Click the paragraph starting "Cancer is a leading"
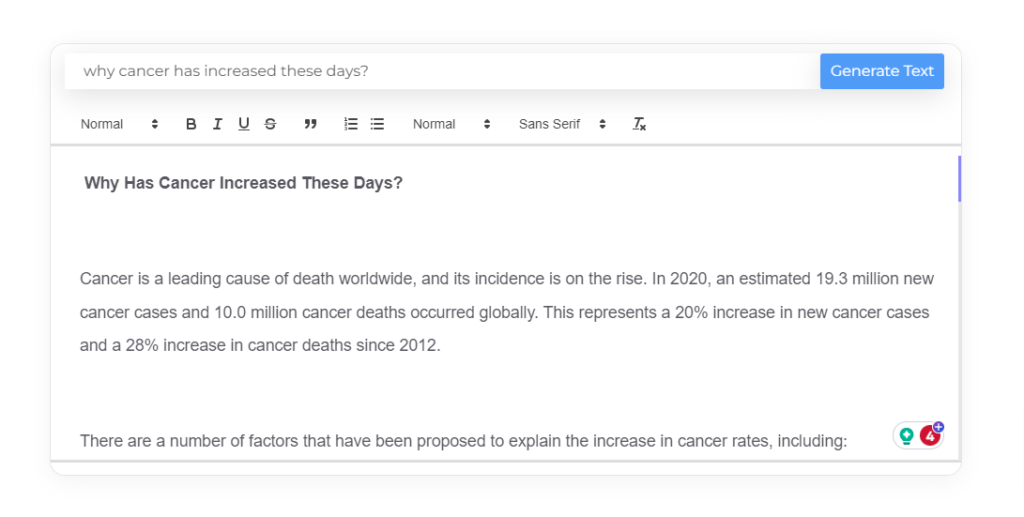 tap(506, 312)
